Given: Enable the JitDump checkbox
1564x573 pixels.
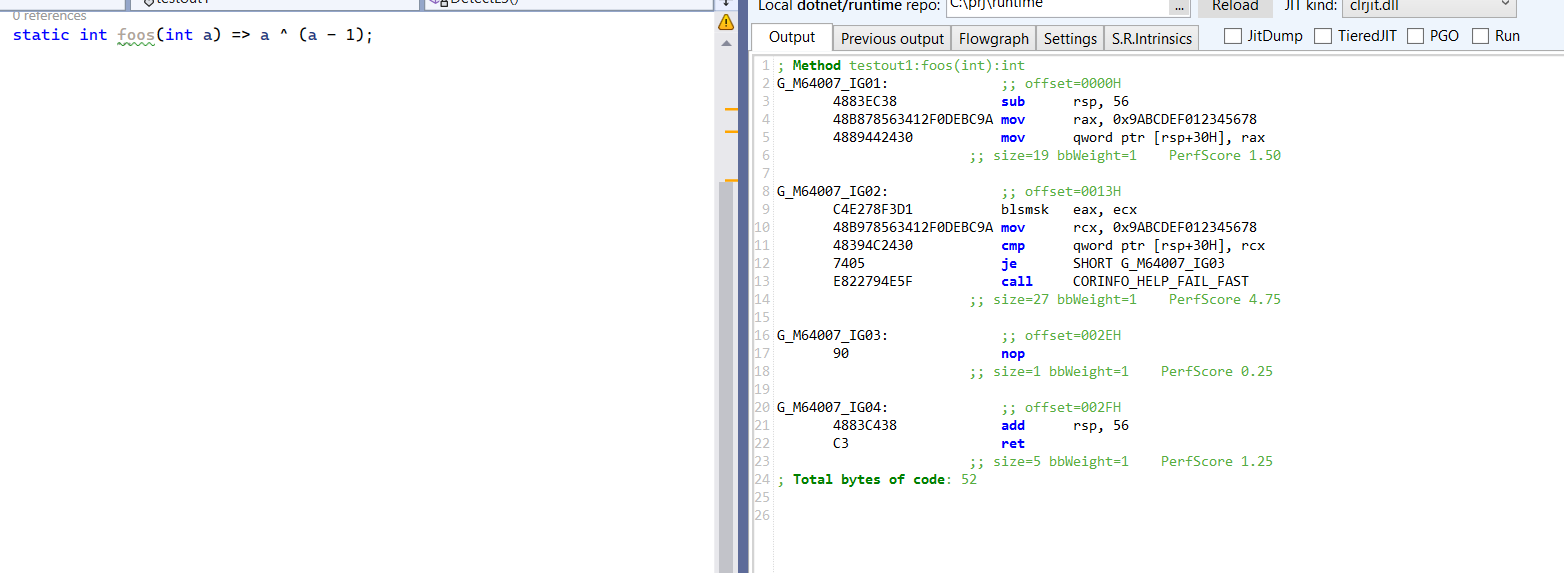Looking at the screenshot, I should click(1233, 36).
